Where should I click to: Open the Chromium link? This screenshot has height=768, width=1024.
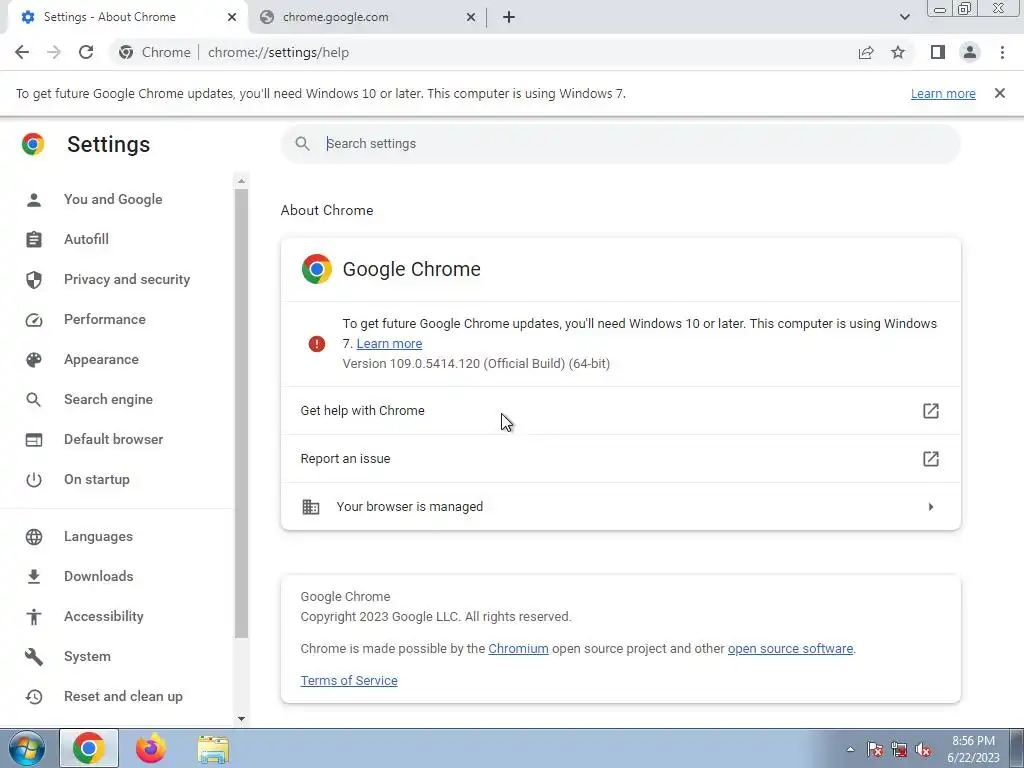pos(519,648)
